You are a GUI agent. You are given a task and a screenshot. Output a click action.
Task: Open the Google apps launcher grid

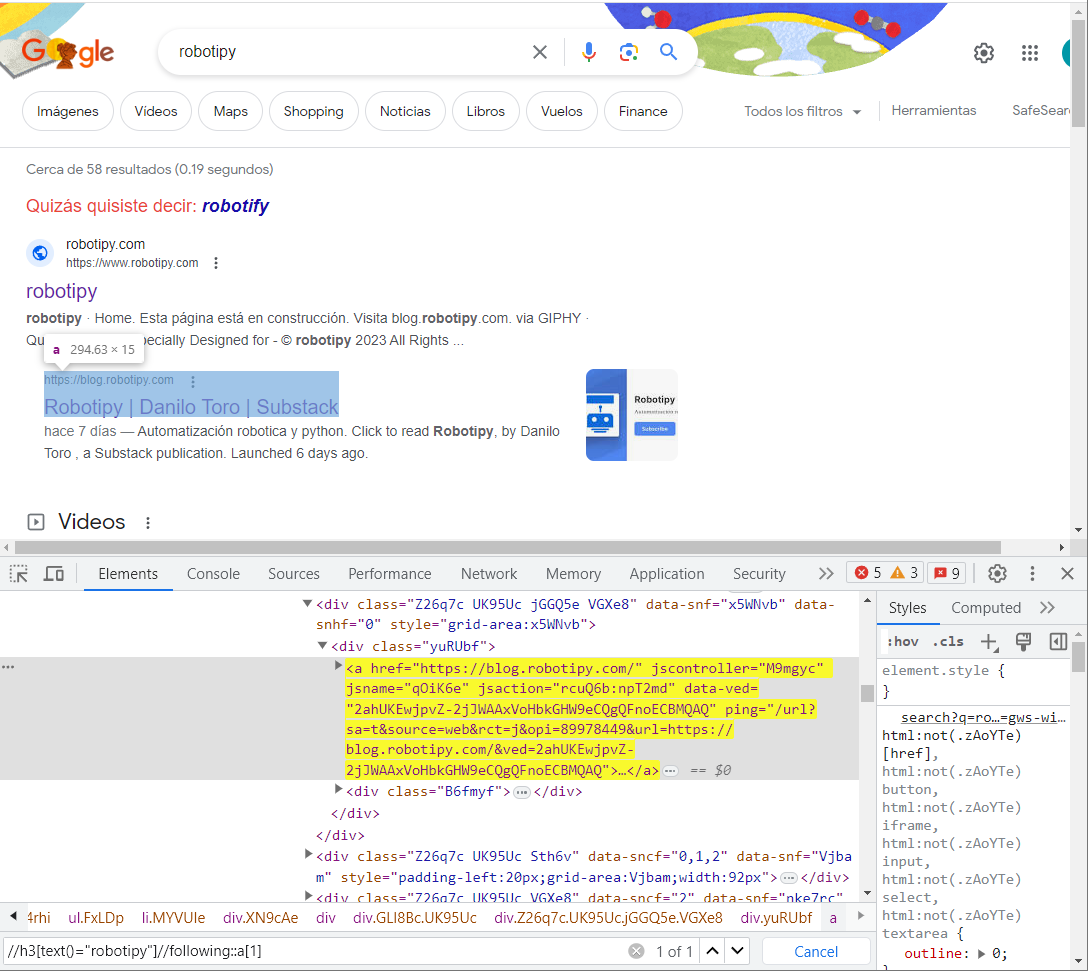(1030, 52)
